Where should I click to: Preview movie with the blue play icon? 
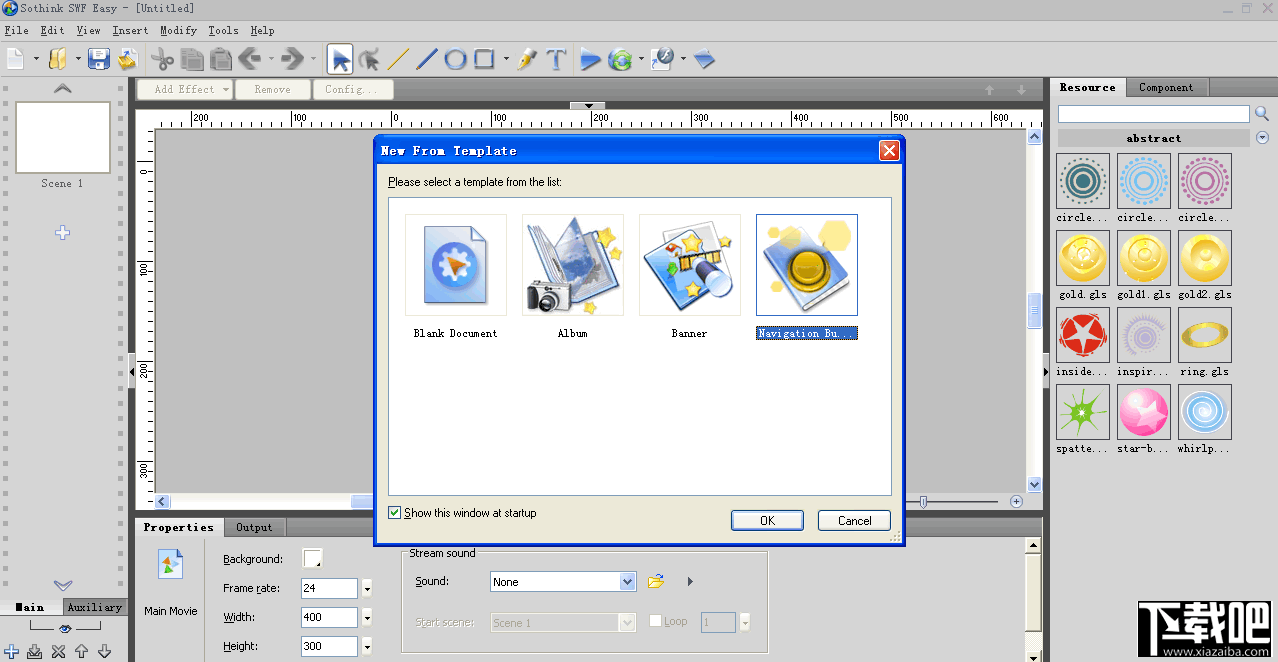click(590, 59)
